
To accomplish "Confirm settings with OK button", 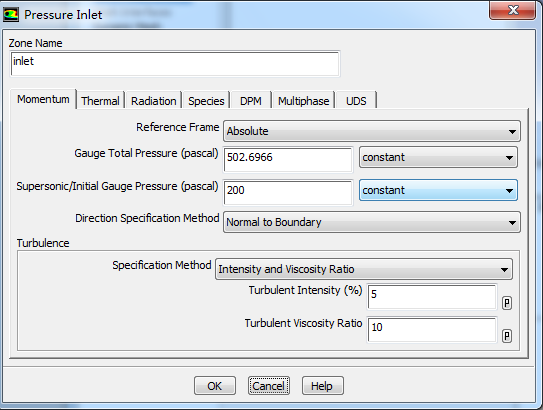I will coord(215,386).
